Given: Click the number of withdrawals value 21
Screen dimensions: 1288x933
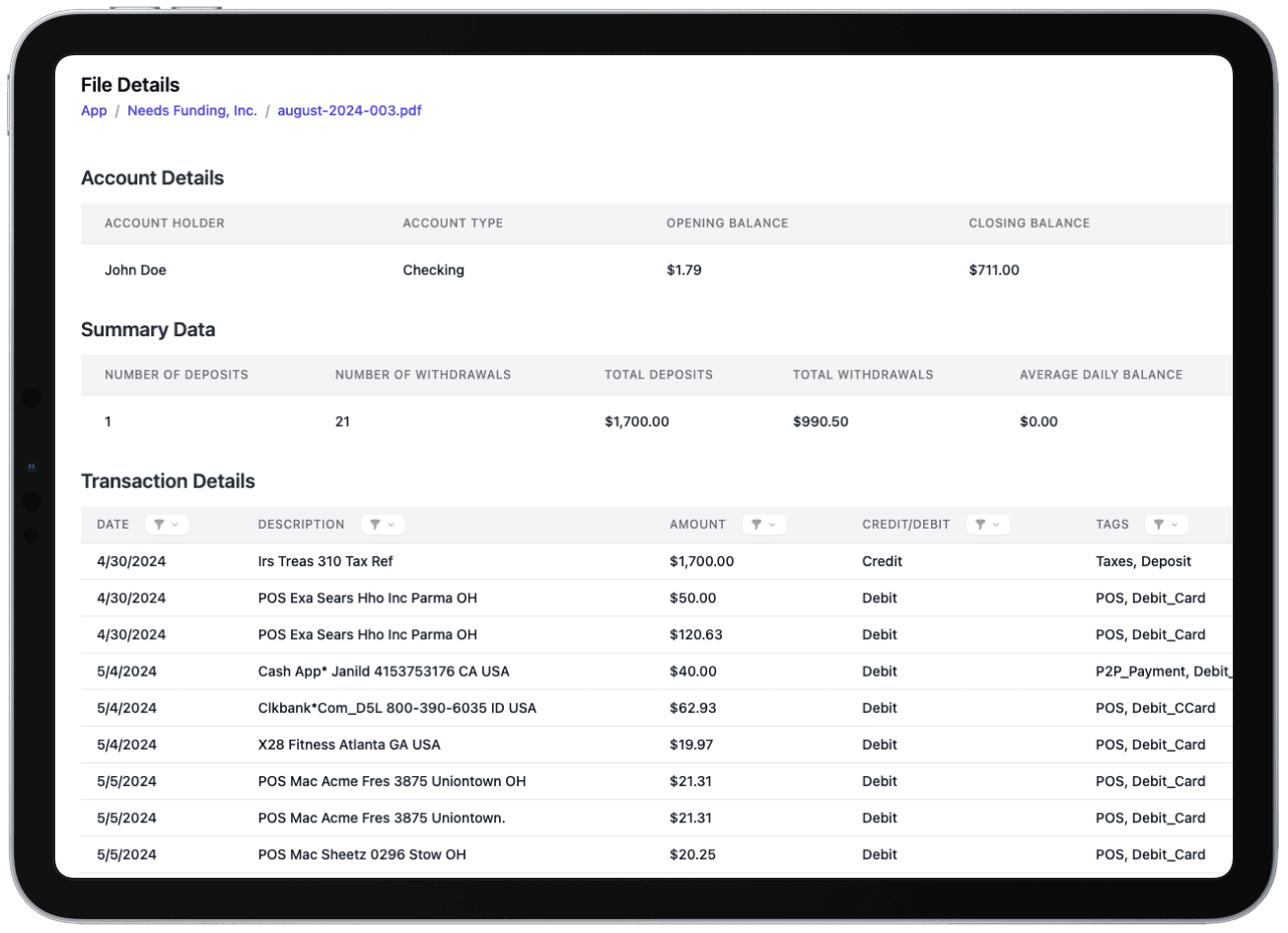Looking at the screenshot, I should point(342,422).
